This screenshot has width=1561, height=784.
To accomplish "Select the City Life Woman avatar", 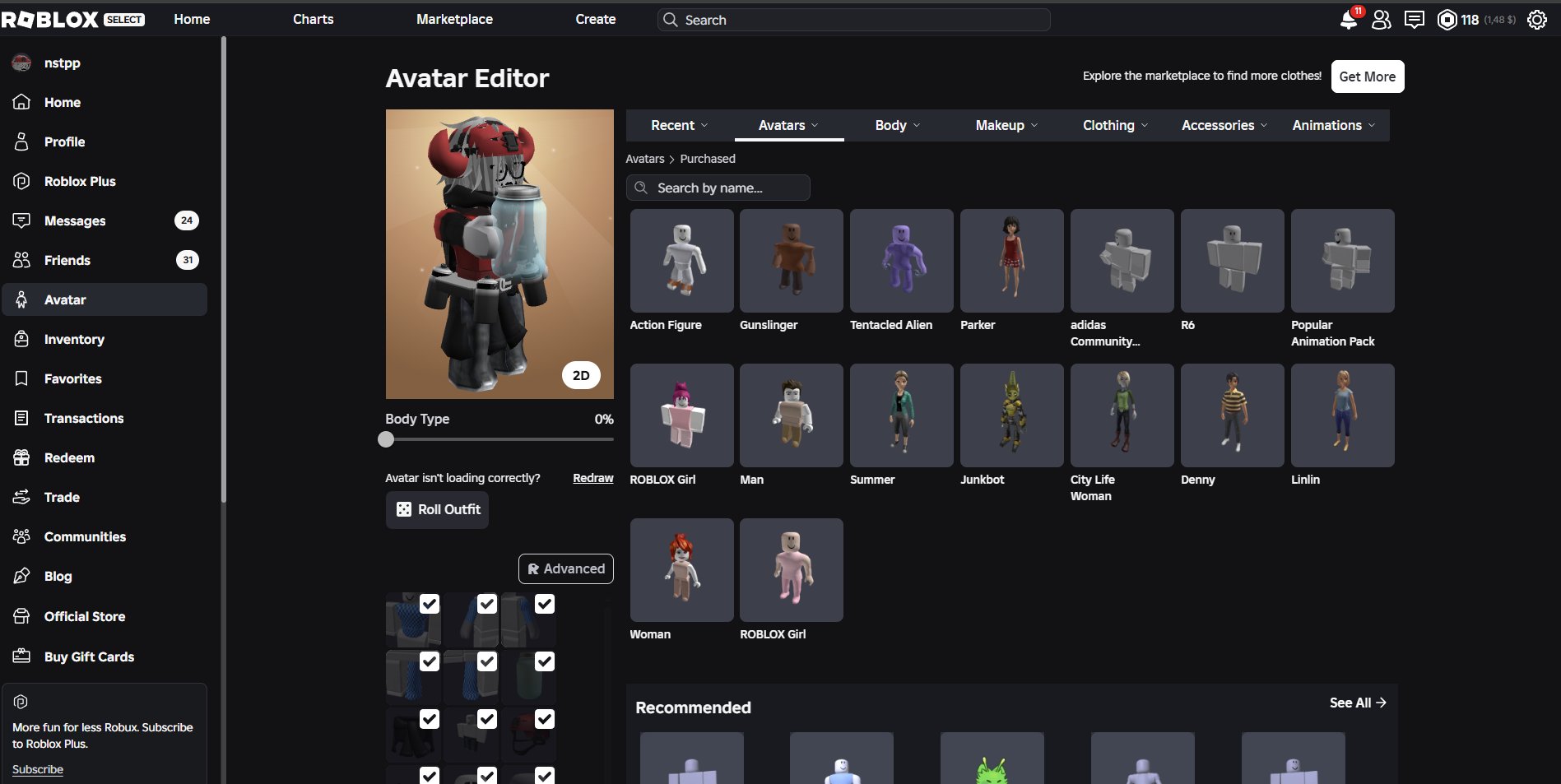I will (x=1122, y=415).
